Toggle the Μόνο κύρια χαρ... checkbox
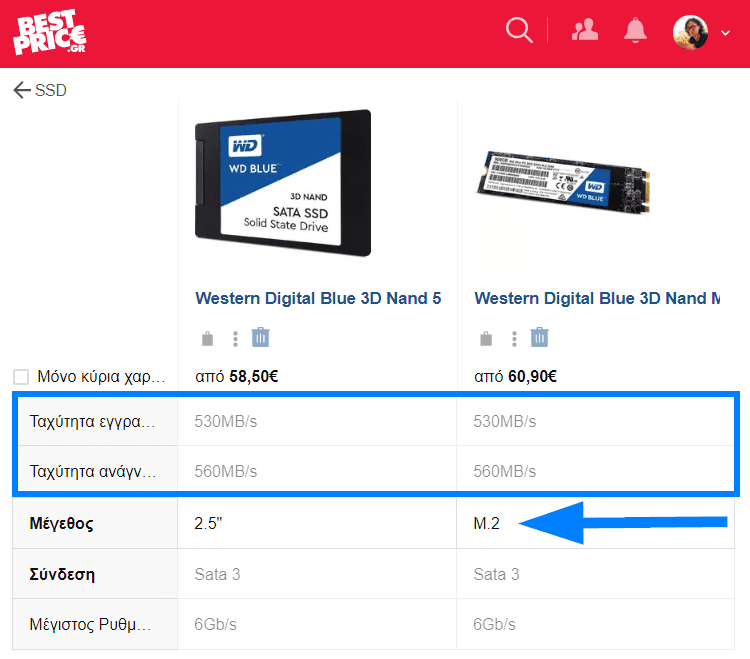Viewport: 750px width, 659px height. point(21,377)
